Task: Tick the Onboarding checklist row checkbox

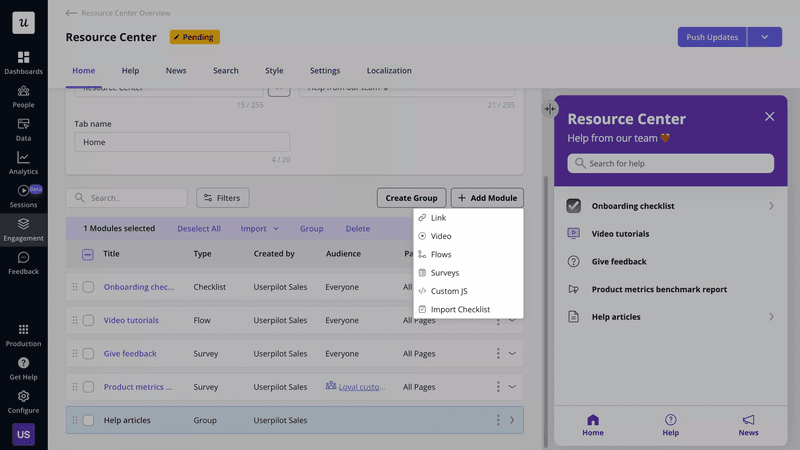Action: (88, 287)
